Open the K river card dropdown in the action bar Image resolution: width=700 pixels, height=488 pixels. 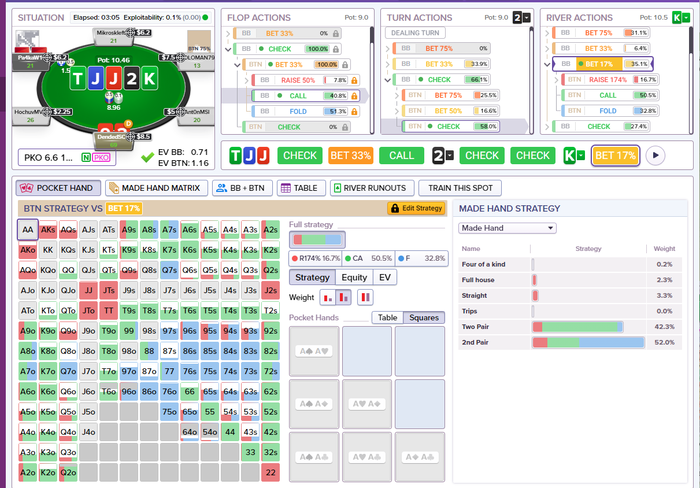pyautogui.click(x=581, y=155)
